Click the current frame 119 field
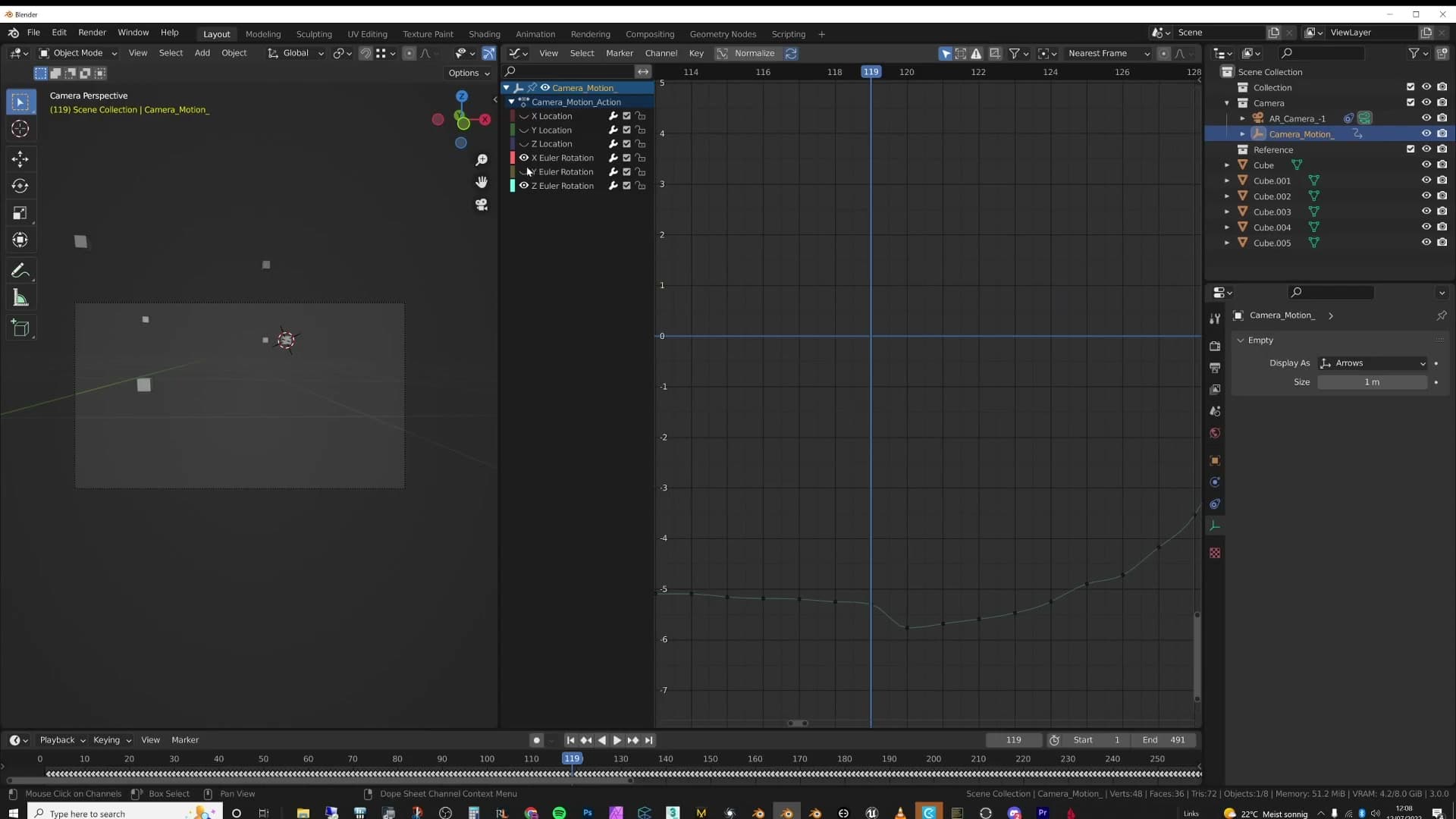1456x819 pixels. click(1014, 740)
